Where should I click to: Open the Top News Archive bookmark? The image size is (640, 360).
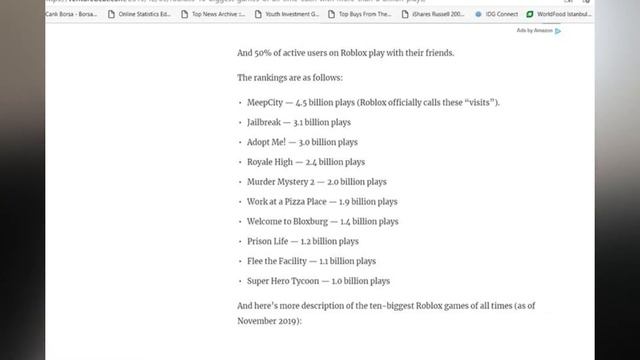point(213,14)
